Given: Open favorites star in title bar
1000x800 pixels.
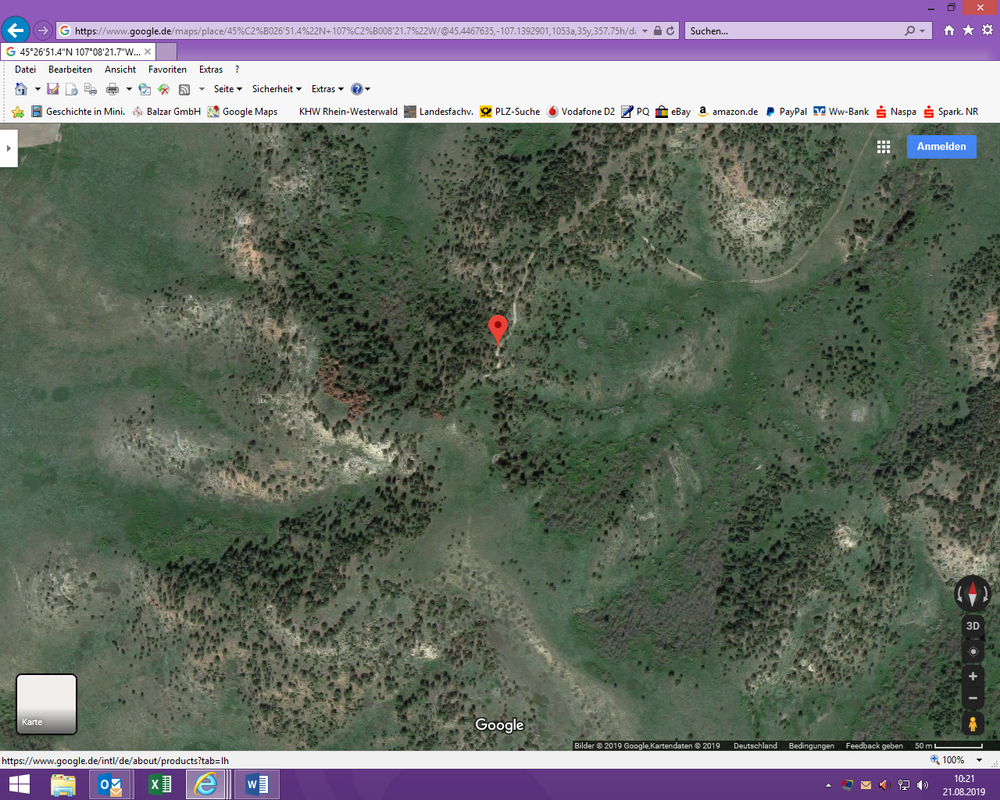Looking at the screenshot, I should 968,30.
